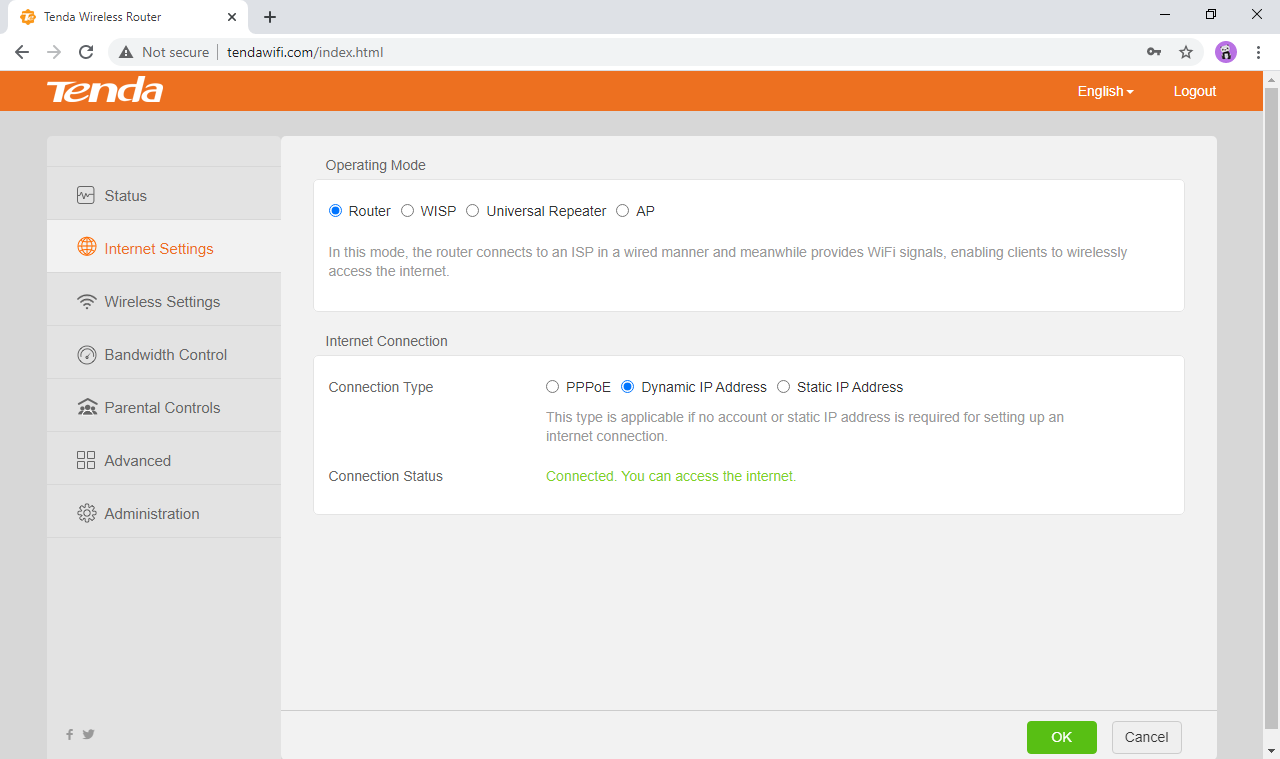Click the Connection Status label
The image size is (1280, 759).
click(x=386, y=476)
